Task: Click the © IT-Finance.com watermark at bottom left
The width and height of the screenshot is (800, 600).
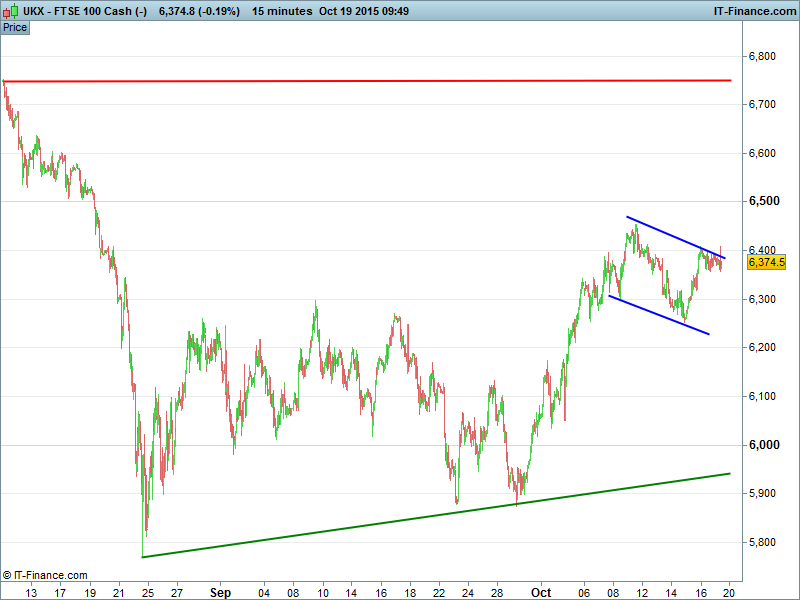Action: (x=46, y=575)
